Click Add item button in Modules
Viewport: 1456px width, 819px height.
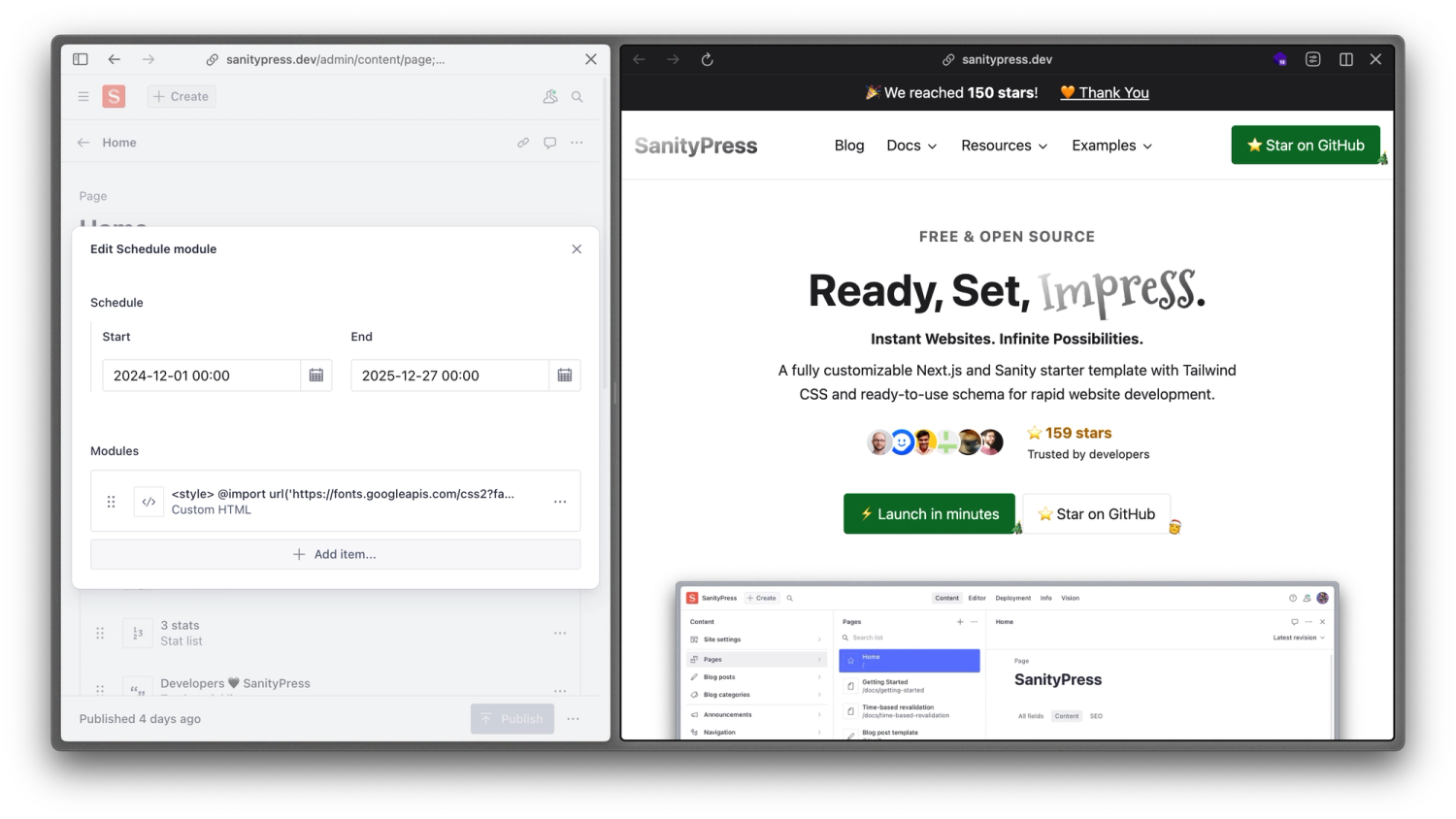(x=336, y=554)
